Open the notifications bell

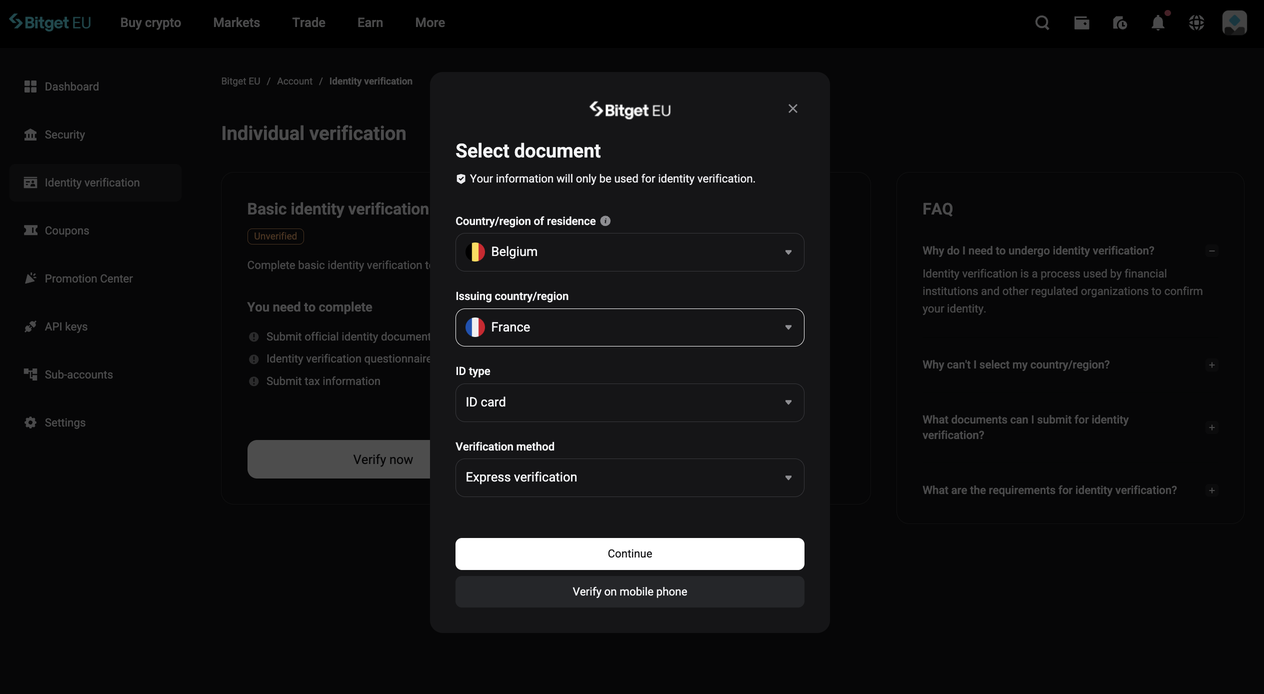pyautogui.click(x=1158, y=22)
